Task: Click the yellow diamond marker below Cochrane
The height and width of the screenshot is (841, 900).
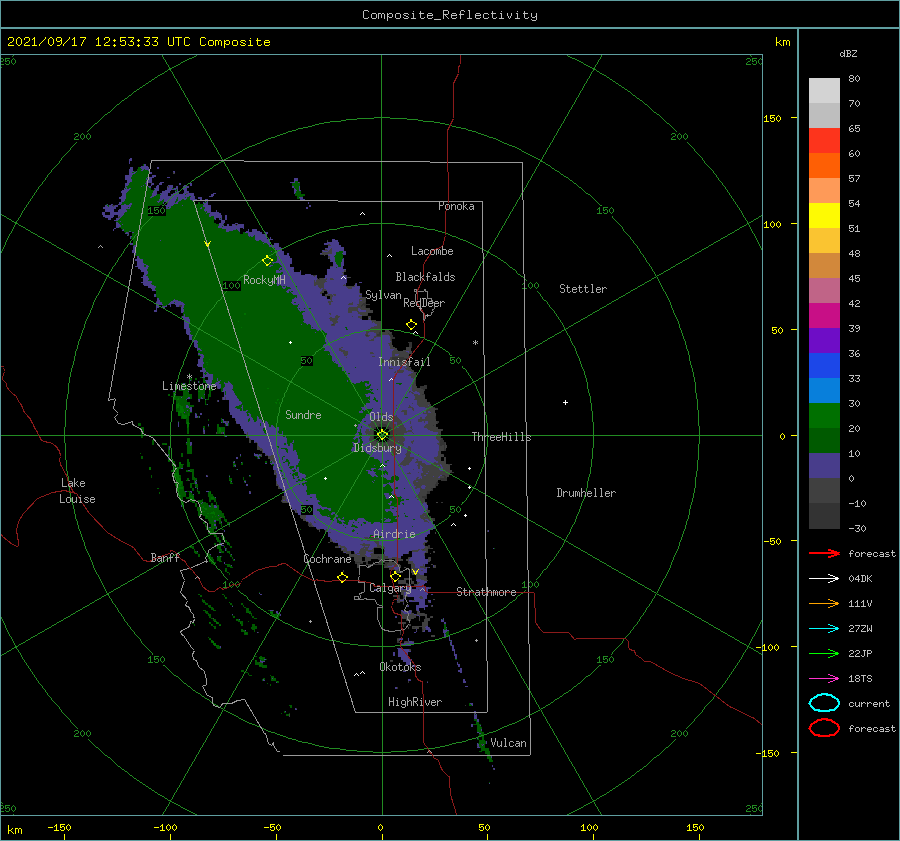Action: point(343,577)
